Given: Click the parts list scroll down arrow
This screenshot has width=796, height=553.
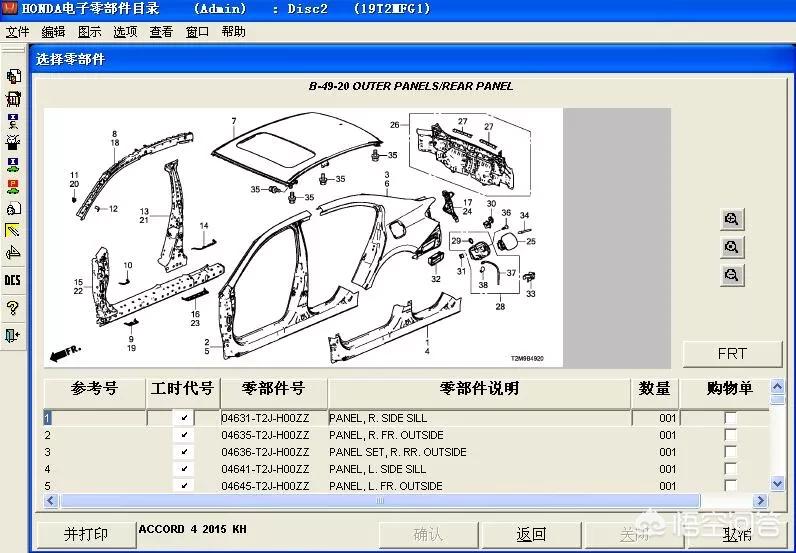Looking at the screenshot, I should click(777, 483).
